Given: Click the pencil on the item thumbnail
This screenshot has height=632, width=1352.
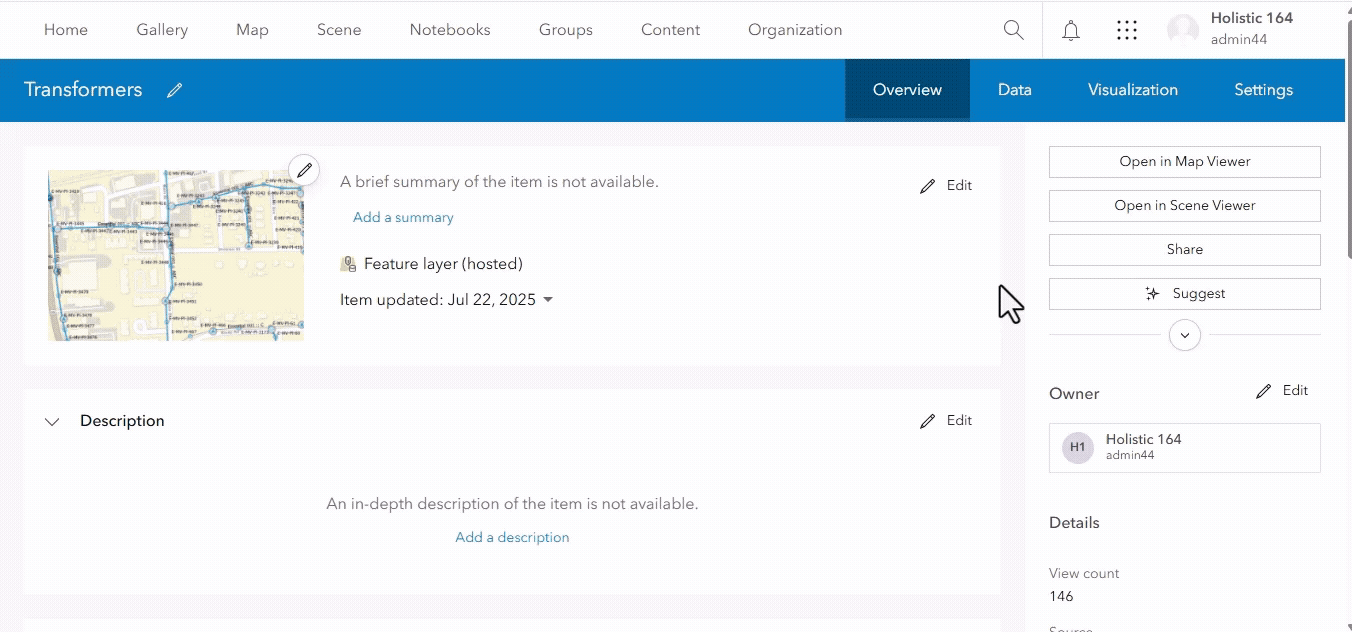Looking at the screenshot, I should tap(304, 170).
